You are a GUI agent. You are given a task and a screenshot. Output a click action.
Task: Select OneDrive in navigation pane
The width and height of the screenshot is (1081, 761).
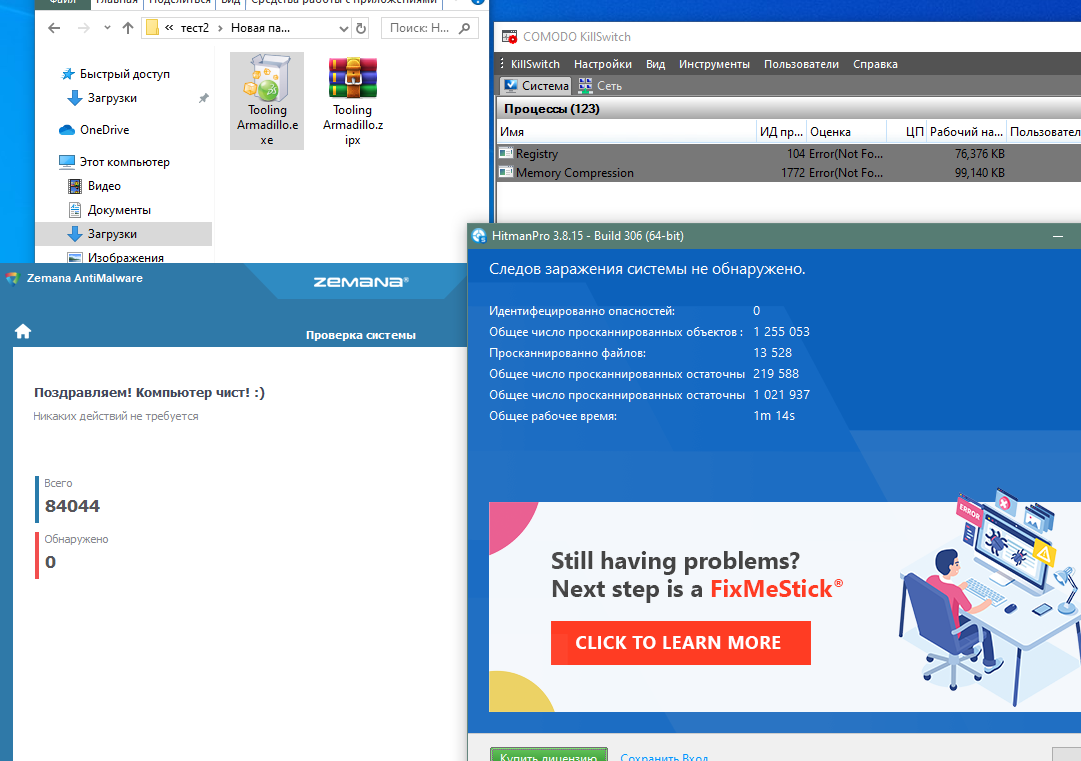(x=104, y=130)
